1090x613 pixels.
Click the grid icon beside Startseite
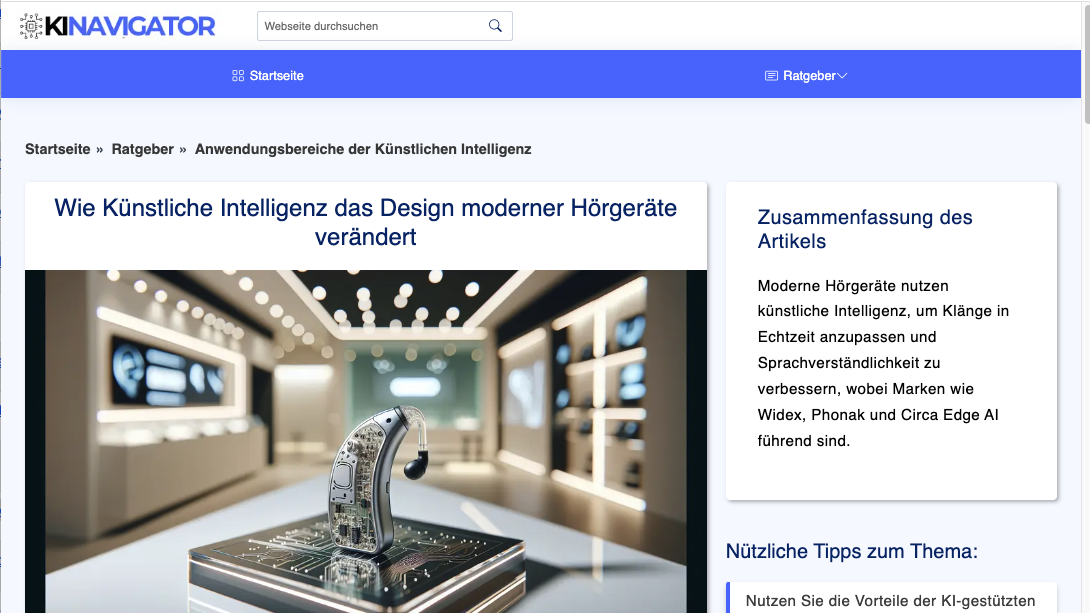[x=238, y=76]
